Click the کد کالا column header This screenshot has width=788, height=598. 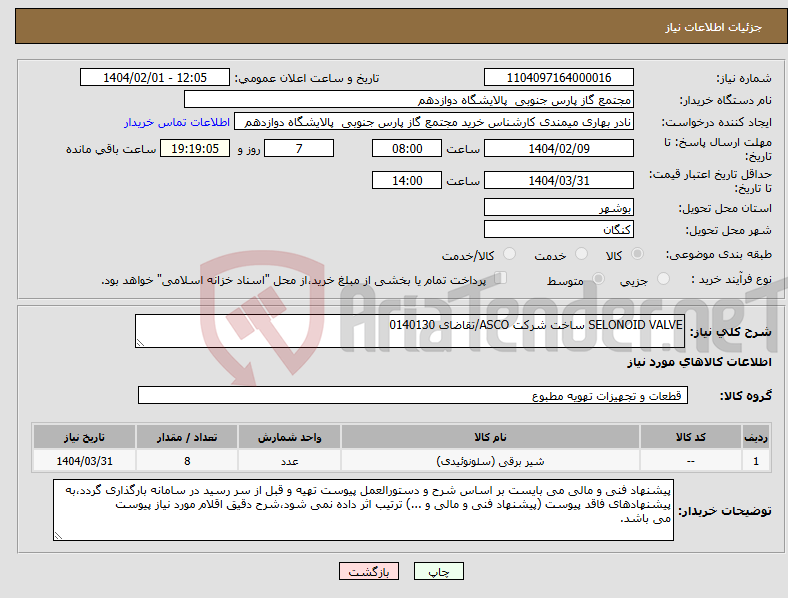click(x=691, y=437)
